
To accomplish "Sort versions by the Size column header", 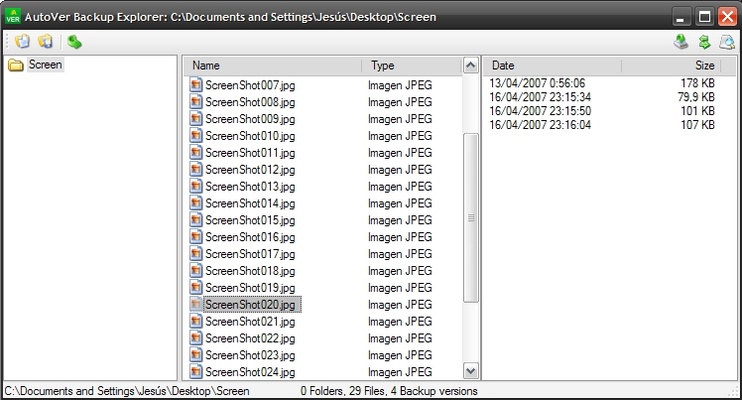I will (x=671, y=65).
